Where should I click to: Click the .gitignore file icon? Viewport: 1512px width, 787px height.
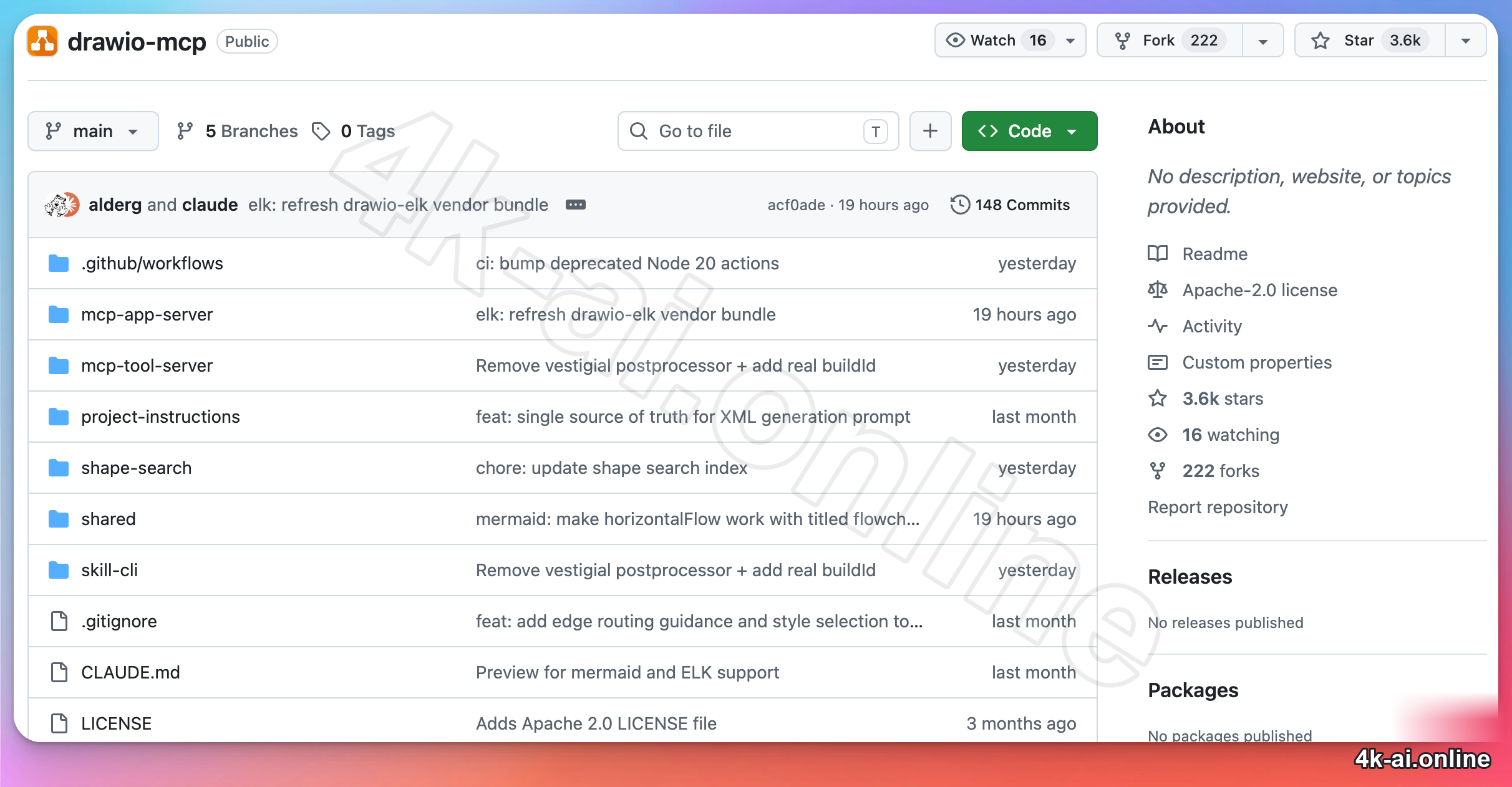coord(59,621)
